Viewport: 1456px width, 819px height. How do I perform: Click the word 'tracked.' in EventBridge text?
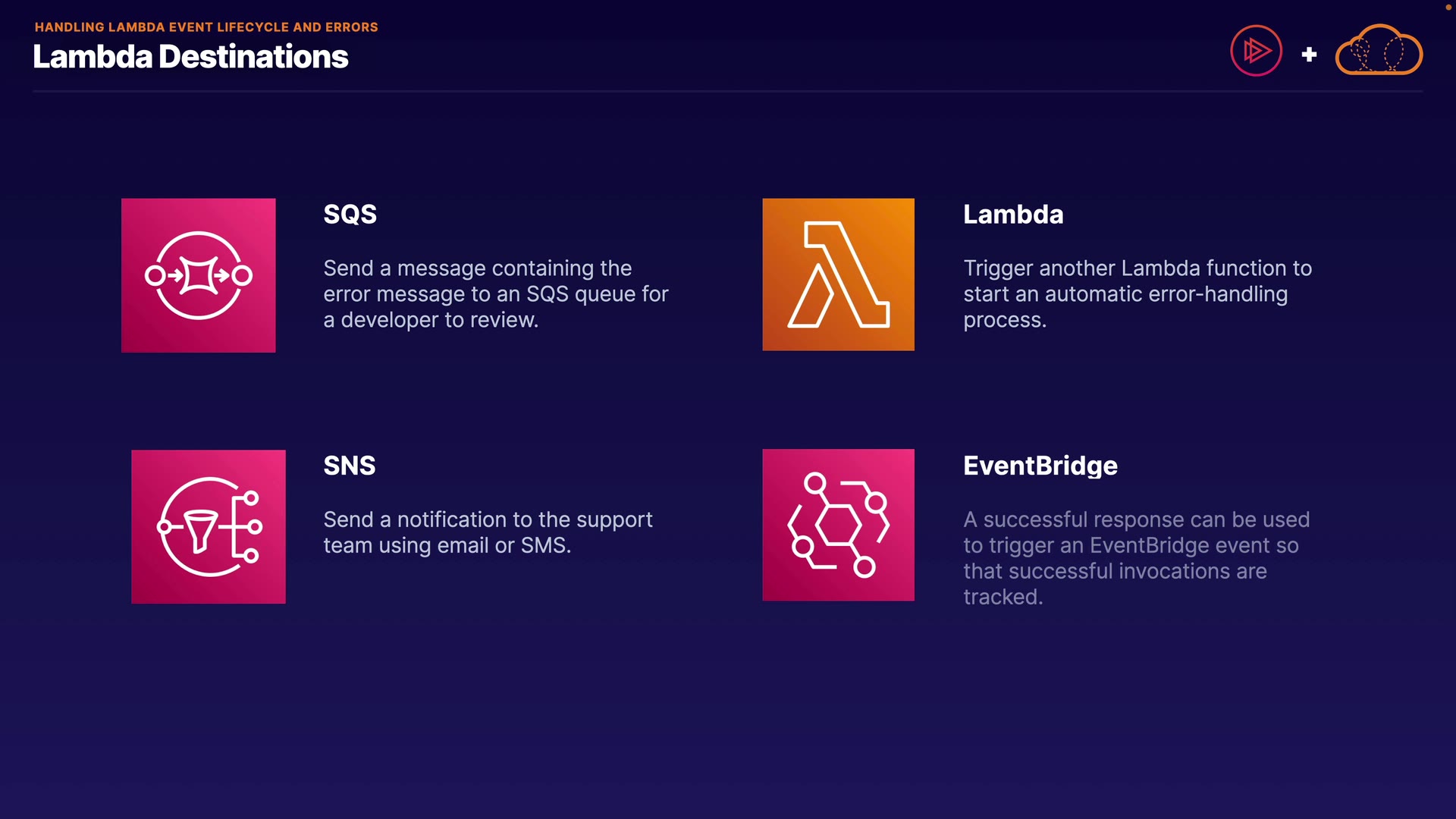point(1003,598)
